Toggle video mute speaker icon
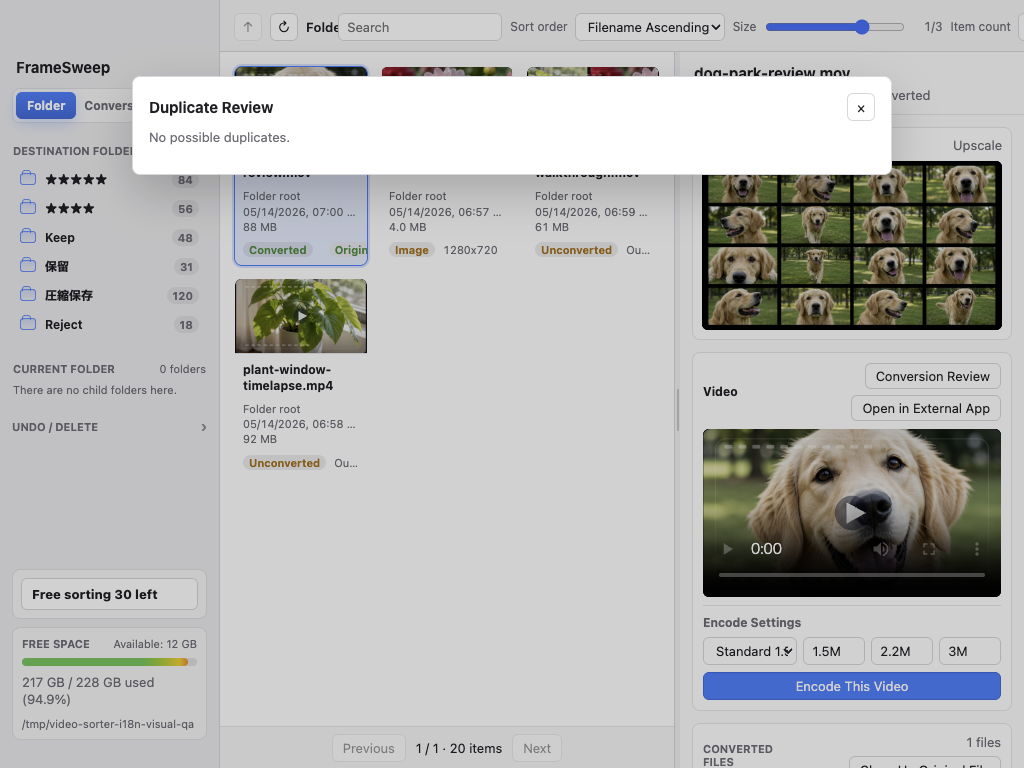 point(881,549)
